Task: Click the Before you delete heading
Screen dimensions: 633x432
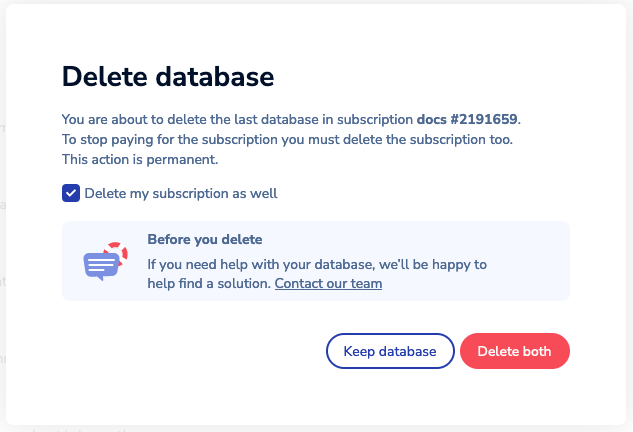Action: (204, 240)
